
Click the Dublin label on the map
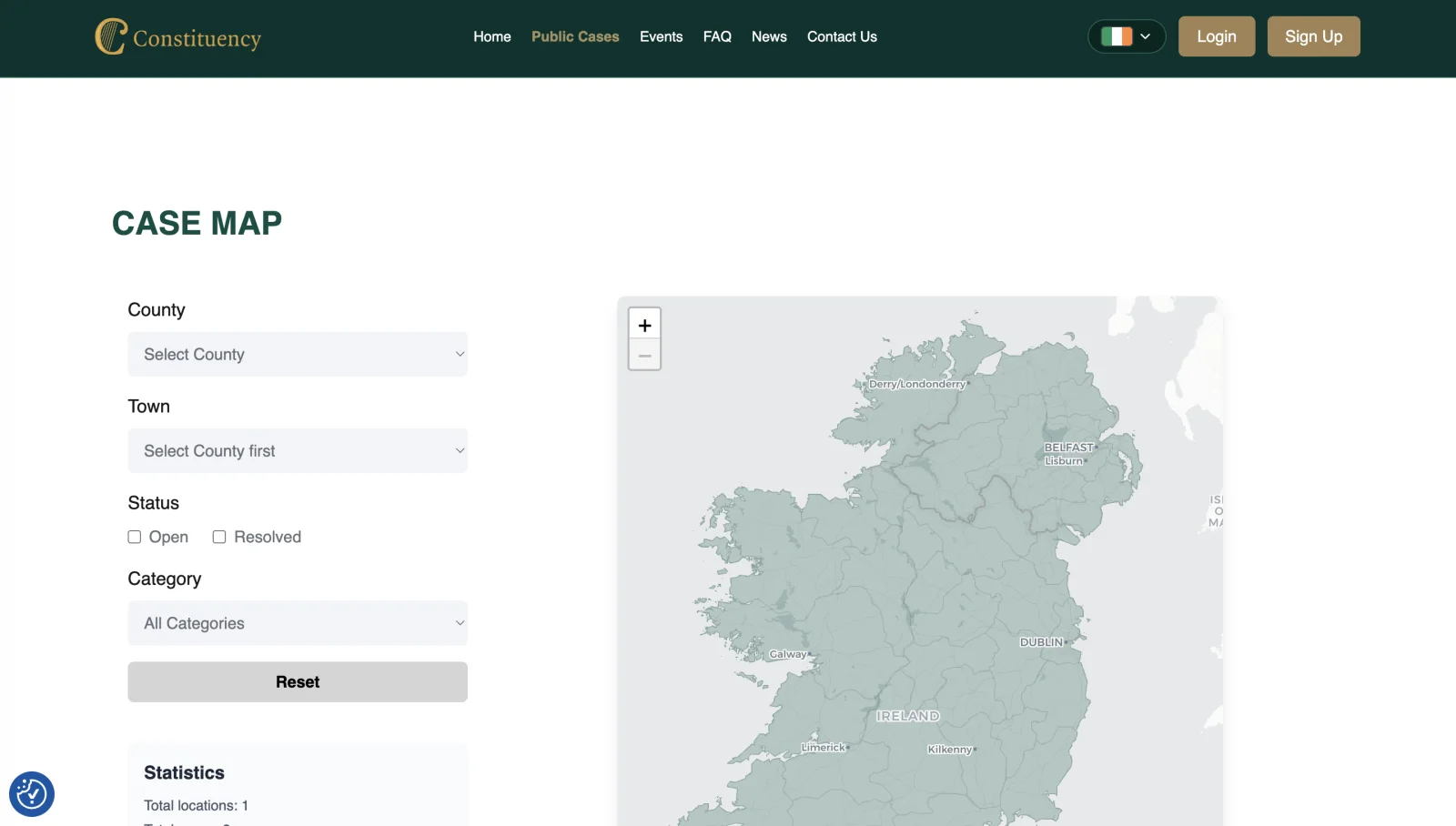click(1041, 642)
